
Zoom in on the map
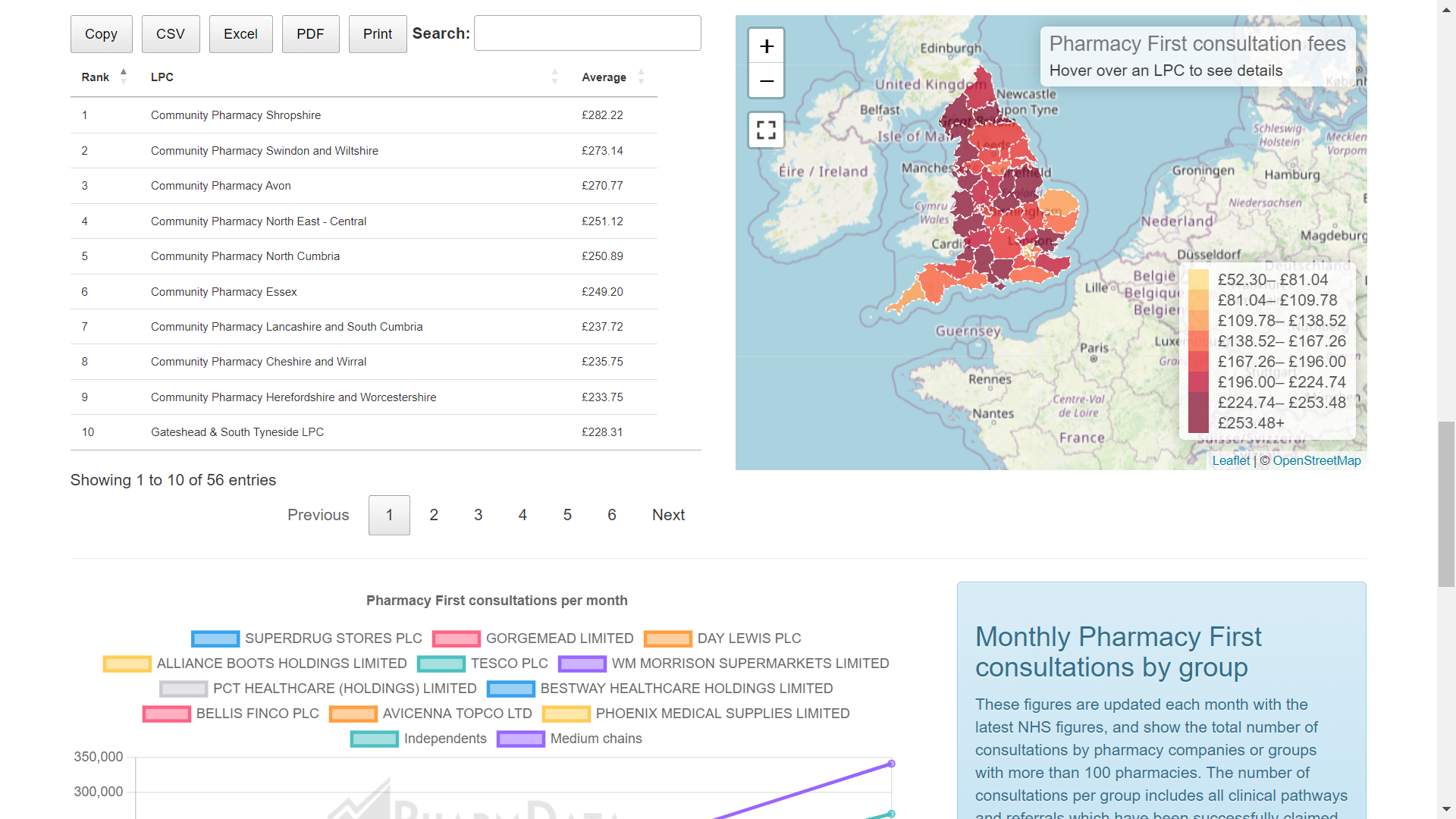click(766, 45)
